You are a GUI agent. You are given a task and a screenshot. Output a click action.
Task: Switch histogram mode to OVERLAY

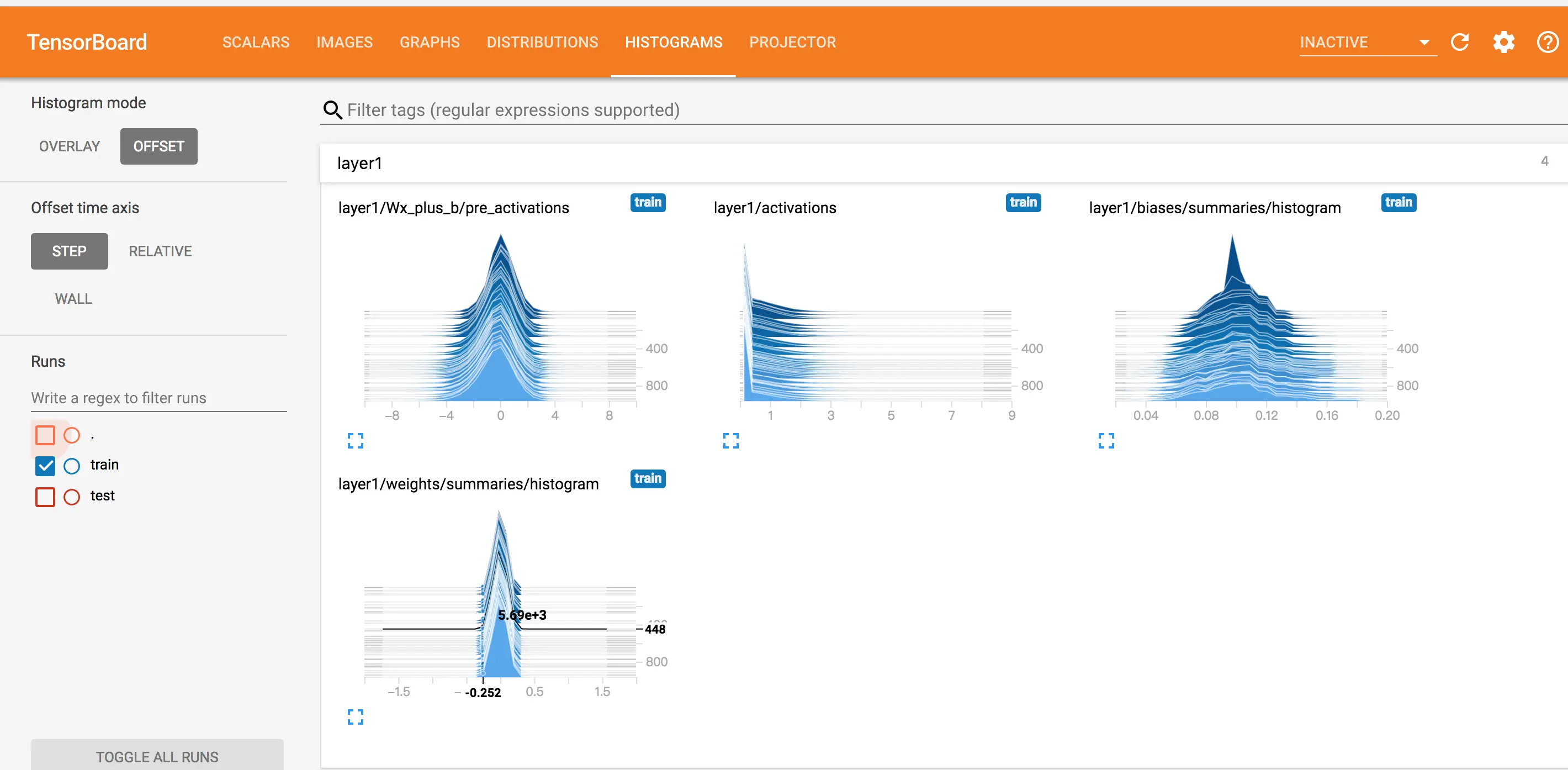70,146
